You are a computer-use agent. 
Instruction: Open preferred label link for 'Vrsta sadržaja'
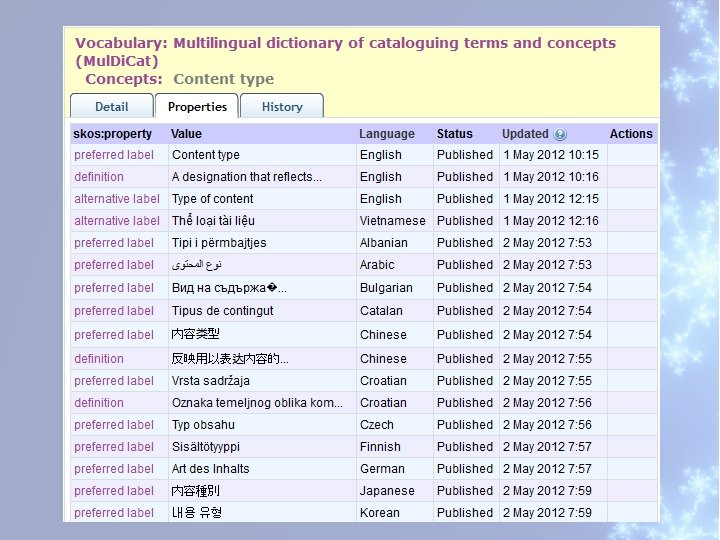[x=114, y=381]
